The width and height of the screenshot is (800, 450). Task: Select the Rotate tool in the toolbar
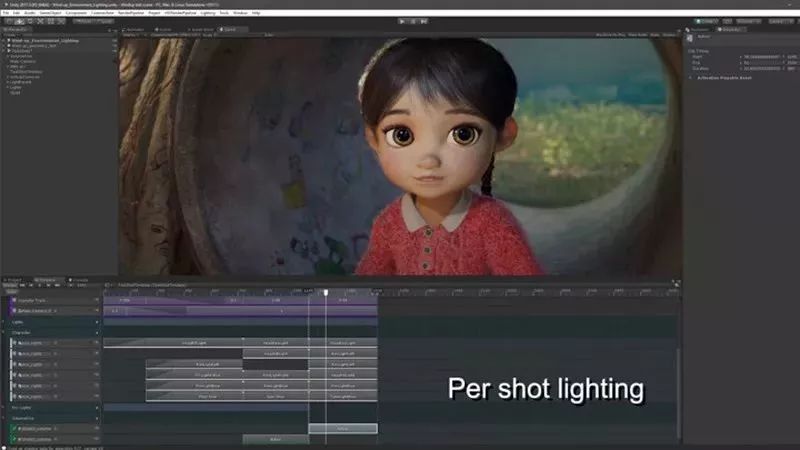[x=30, y=21]
